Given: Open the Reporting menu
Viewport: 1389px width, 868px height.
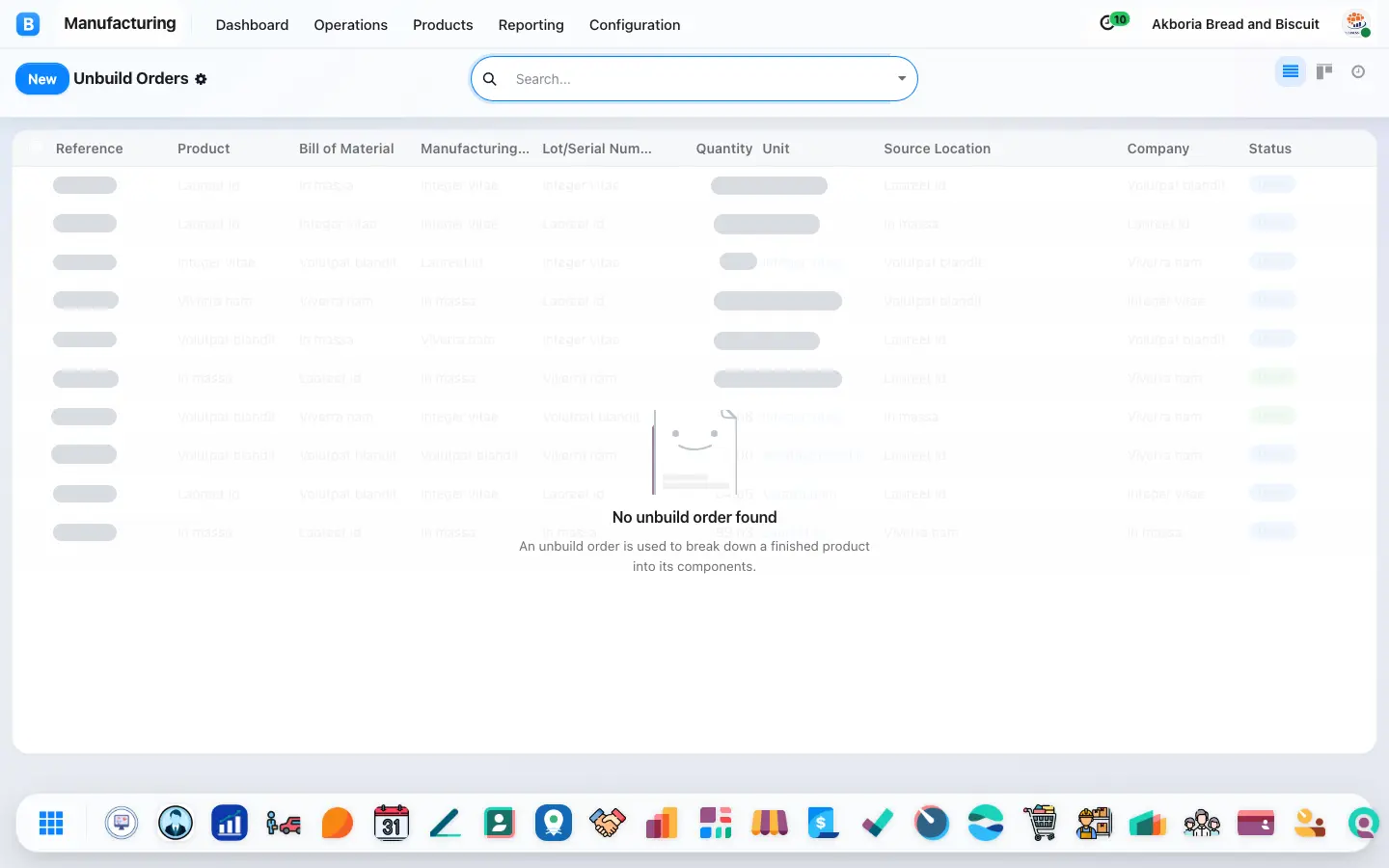Looking at the screenshot, I should point(531,25).
